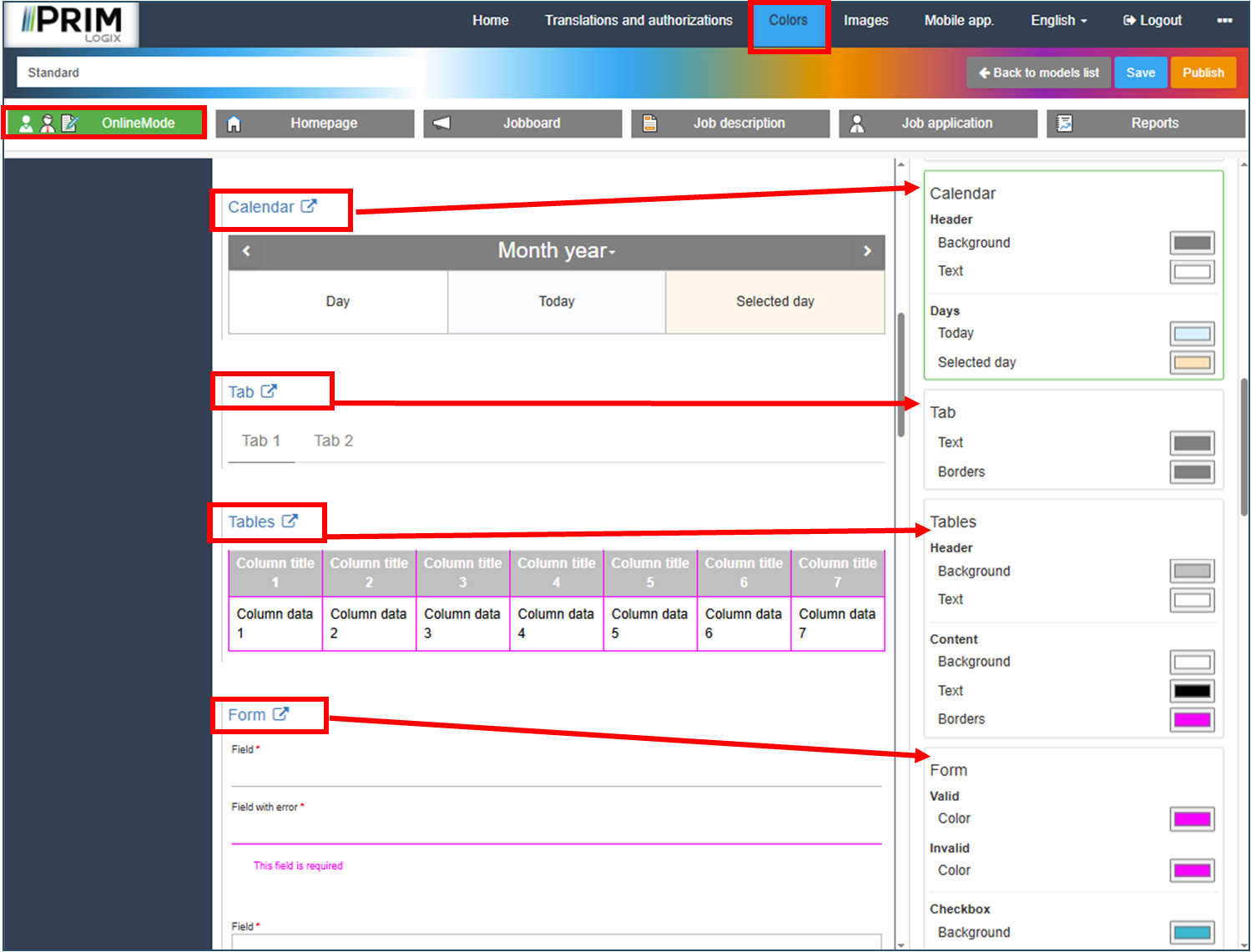Open Calendar external link icon
The width and height of the screenshot is (1251, 952).
[x=309, y=206]
